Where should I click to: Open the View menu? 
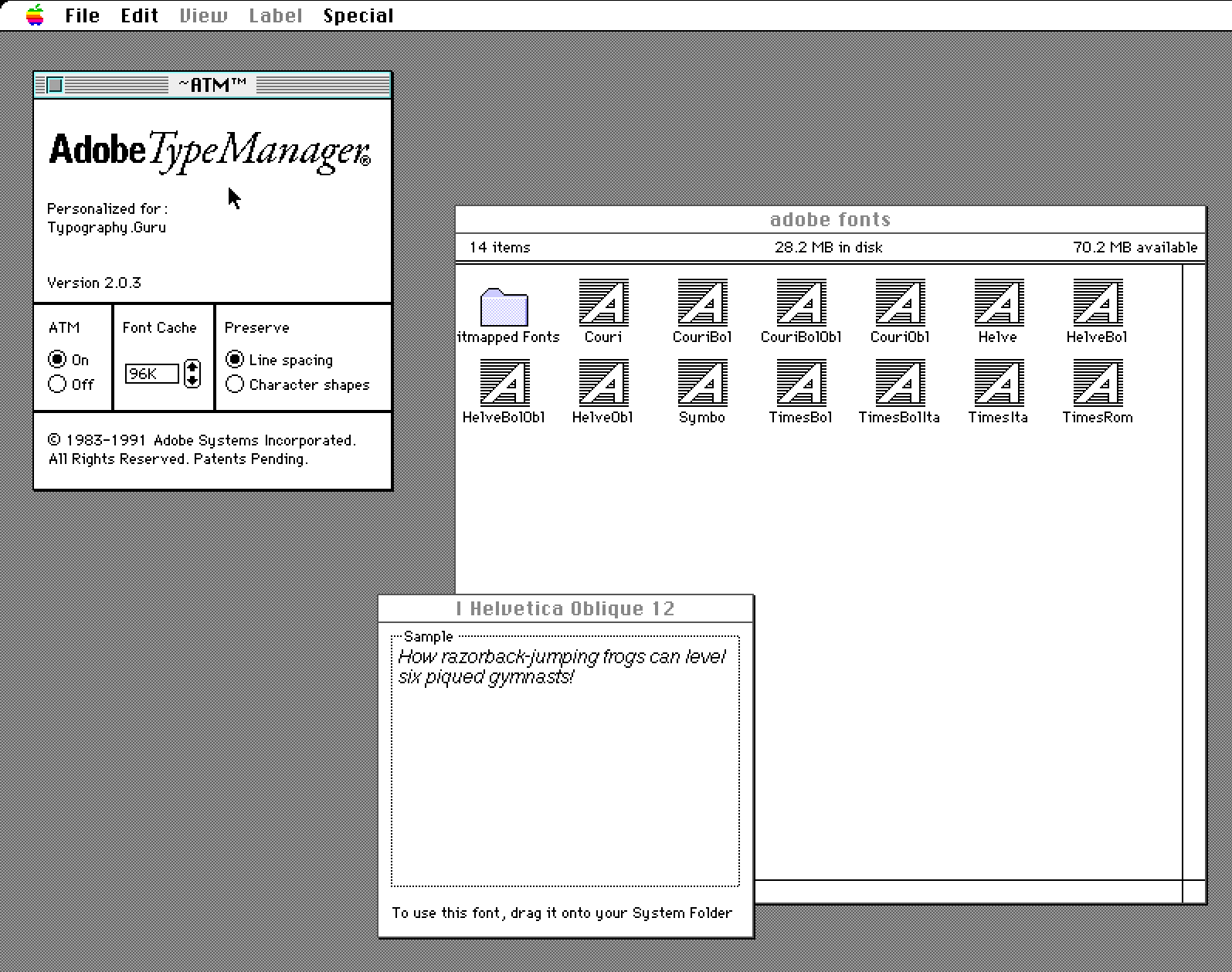pos(203,15)
